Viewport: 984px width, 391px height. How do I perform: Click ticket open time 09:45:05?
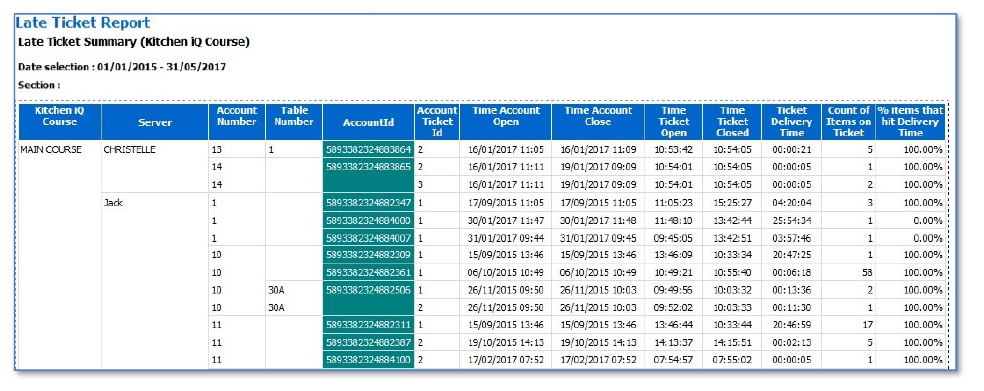(x=674, y=238)
